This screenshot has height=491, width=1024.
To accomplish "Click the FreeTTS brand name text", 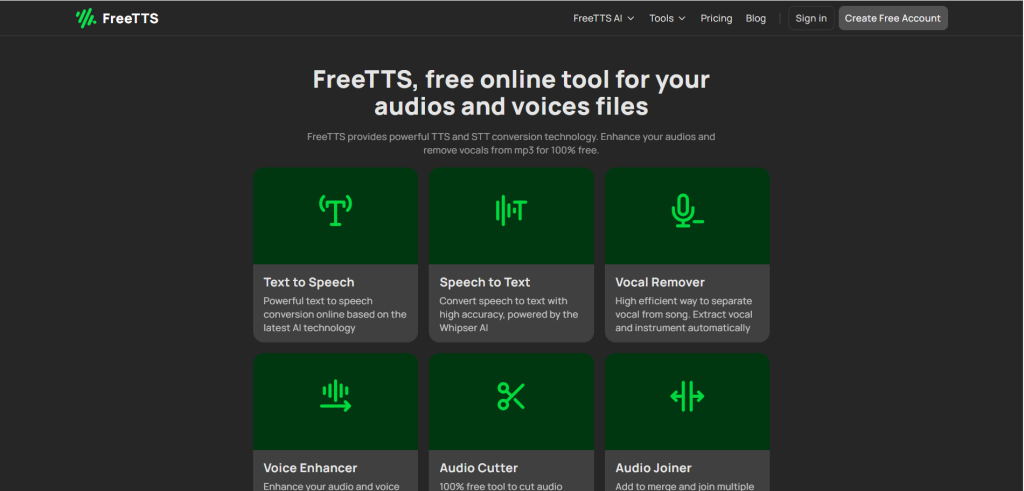I will coord(130,18).
